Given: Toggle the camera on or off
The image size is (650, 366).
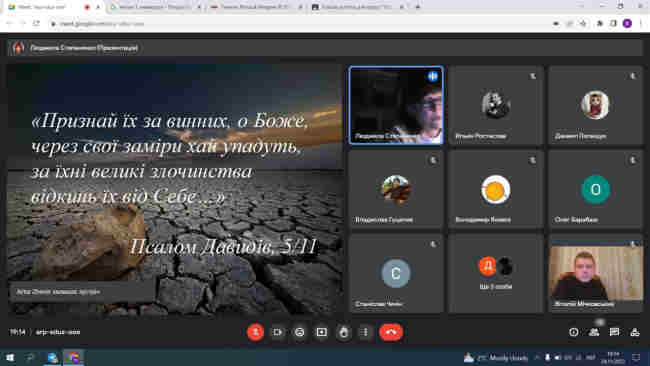Looking at the screenshot, I should pos(277,332).
